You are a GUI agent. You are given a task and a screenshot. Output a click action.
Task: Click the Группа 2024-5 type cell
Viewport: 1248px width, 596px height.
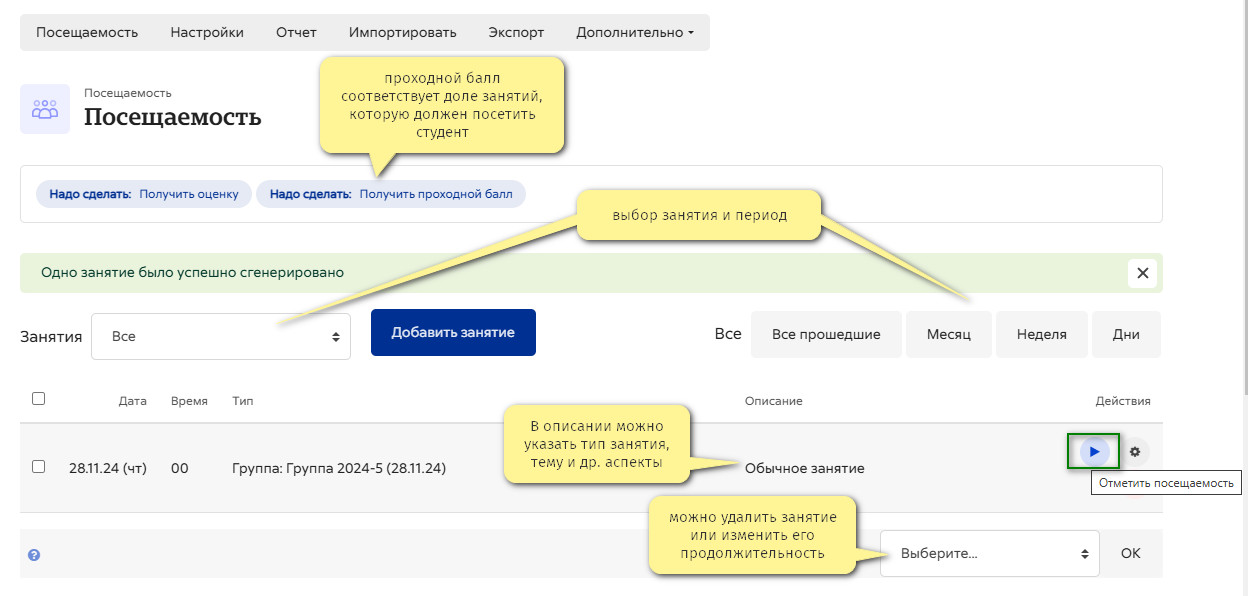pos(339,468)
